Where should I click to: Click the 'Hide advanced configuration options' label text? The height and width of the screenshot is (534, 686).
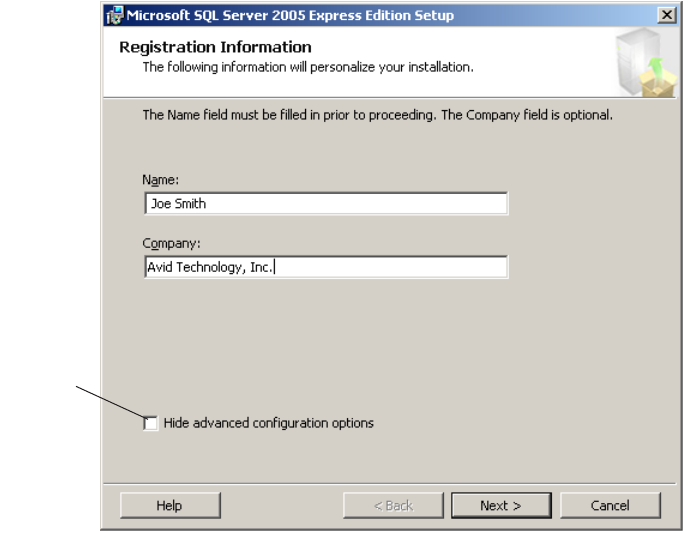(x=269, y=423)
